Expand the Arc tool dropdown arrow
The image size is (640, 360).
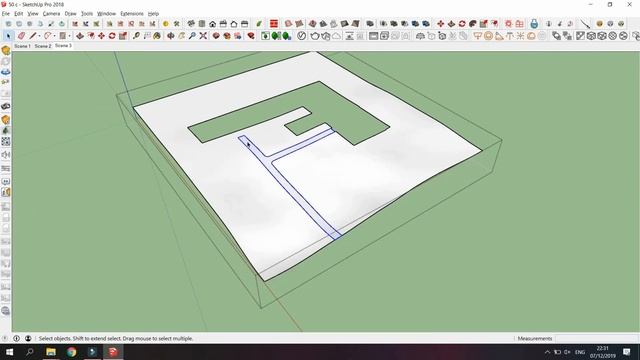tap(54, 36)
